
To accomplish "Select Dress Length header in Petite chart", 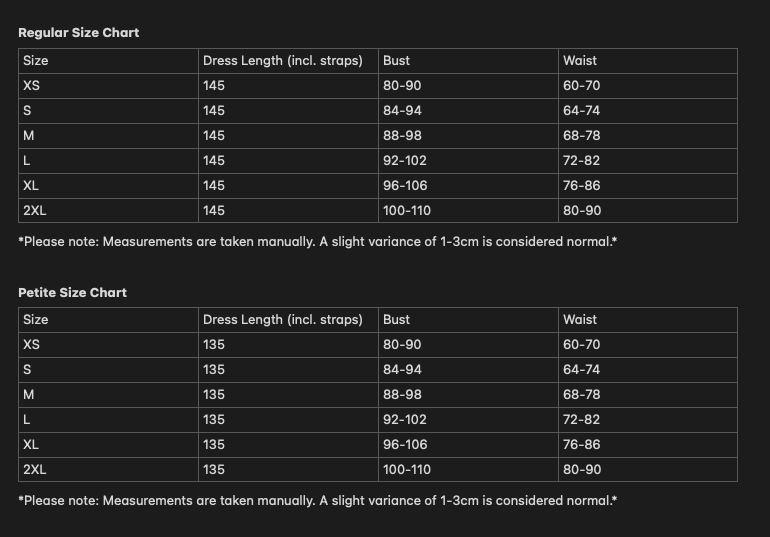I will 283,320.
